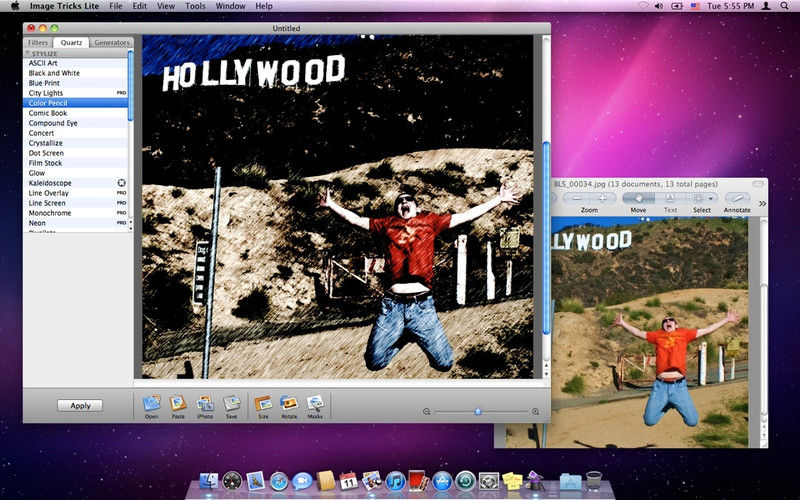This screenshot has width=800, height=500.
Task: Click the Annotate pencil button in Preview
Action: coord(737,198)
